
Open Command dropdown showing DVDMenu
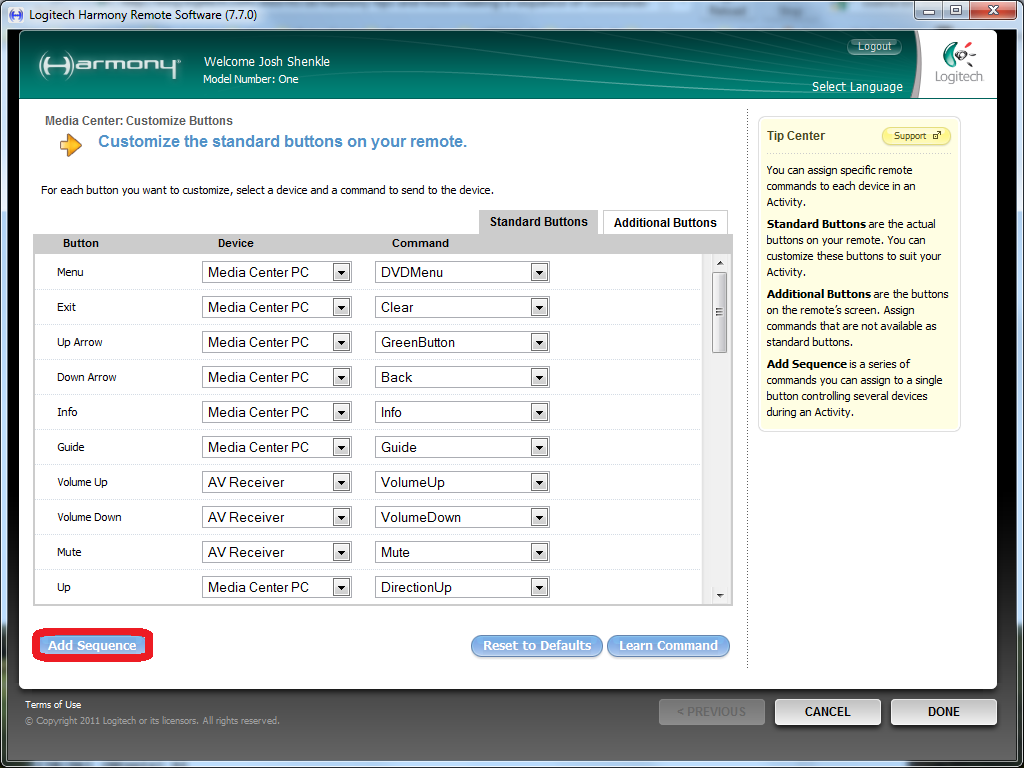462,272
